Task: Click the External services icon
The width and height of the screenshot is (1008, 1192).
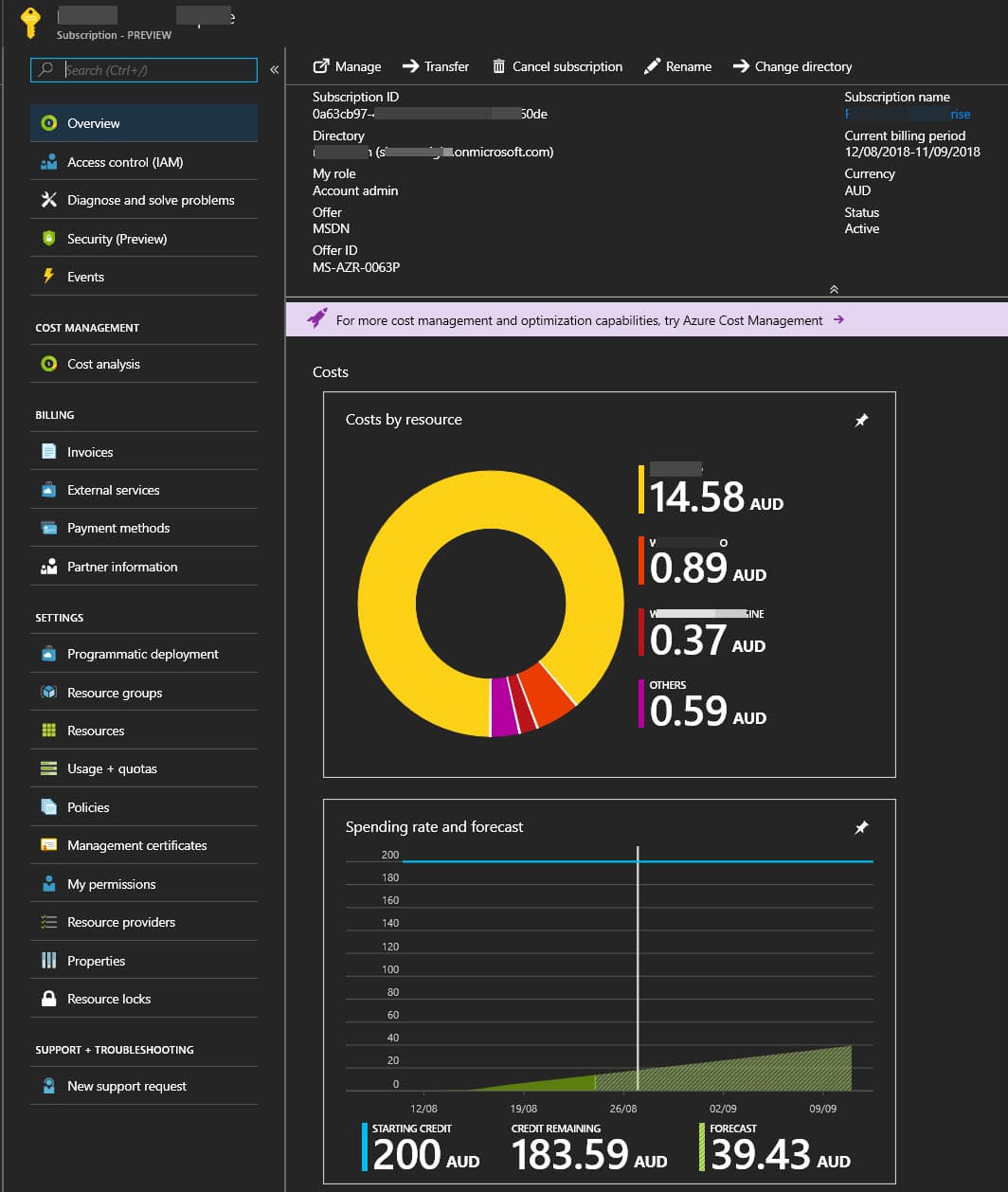Action: 49,490
